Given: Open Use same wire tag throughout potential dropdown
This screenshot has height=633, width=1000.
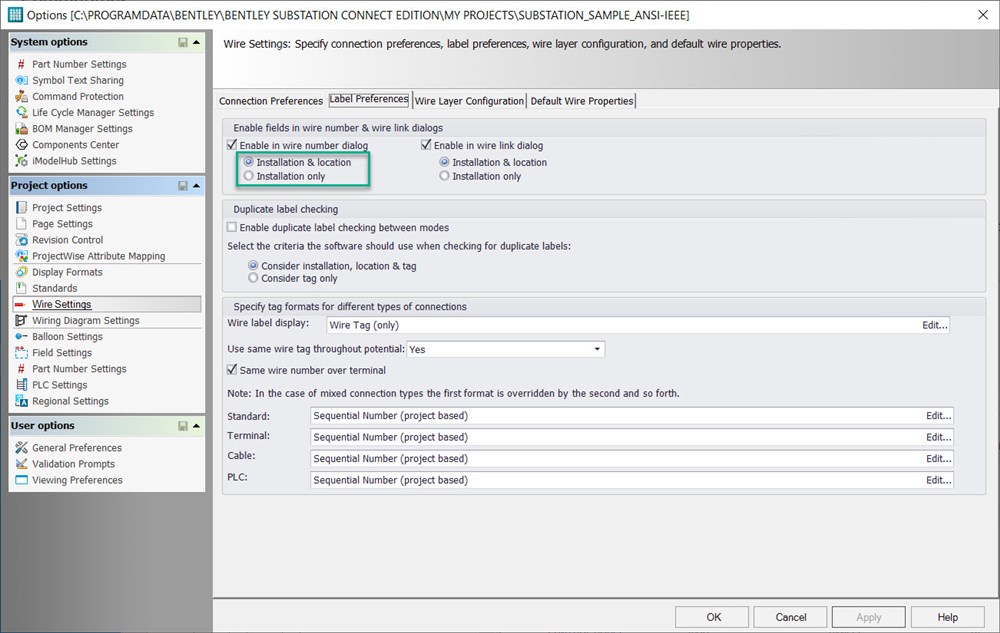Looking at the screenshot, I should point(597,349).
